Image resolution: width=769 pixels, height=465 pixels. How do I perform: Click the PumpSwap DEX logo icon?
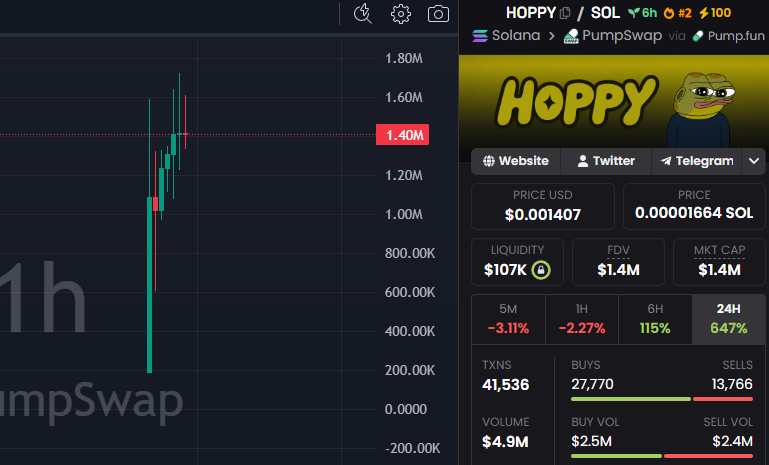point(571,36)
